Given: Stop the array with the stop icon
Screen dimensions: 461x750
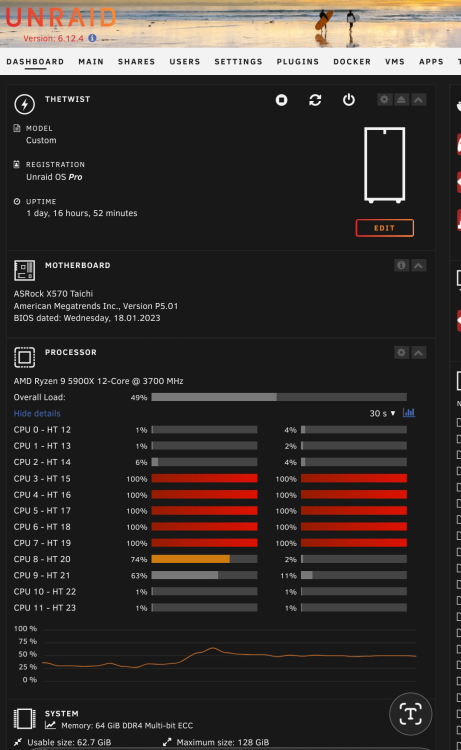Looking at the screenshot, I should pos(282,100).
